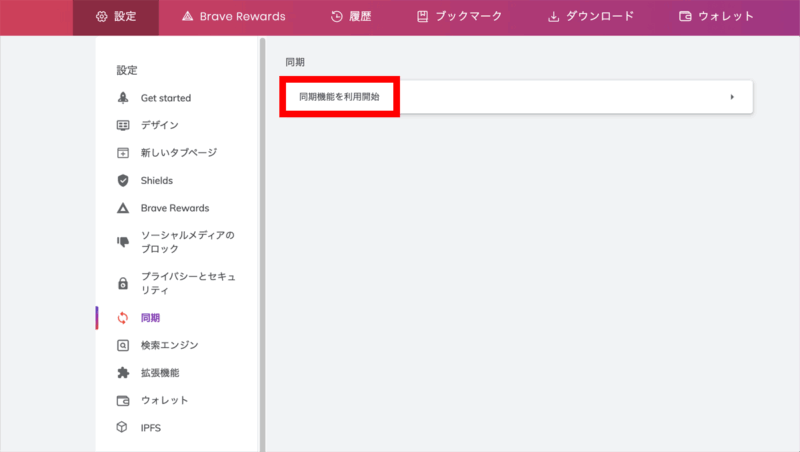Click the puzzle piece 拡張機能 icon
The image size is (800, 452).
click(123, 373)
